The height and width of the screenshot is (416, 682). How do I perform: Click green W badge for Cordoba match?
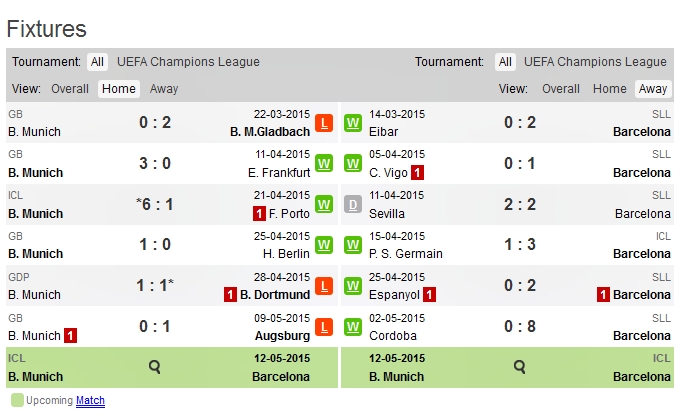[x=352, y=327]
